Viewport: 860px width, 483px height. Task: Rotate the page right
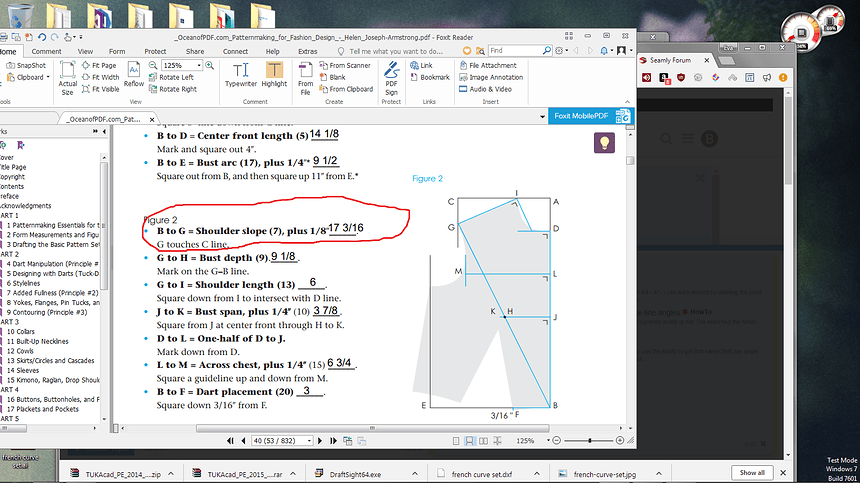coord(173,89)
